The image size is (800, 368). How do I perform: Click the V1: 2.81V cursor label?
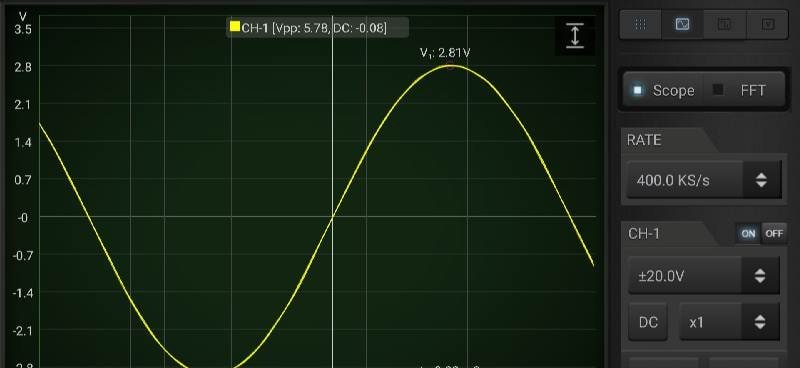[445, 53]
